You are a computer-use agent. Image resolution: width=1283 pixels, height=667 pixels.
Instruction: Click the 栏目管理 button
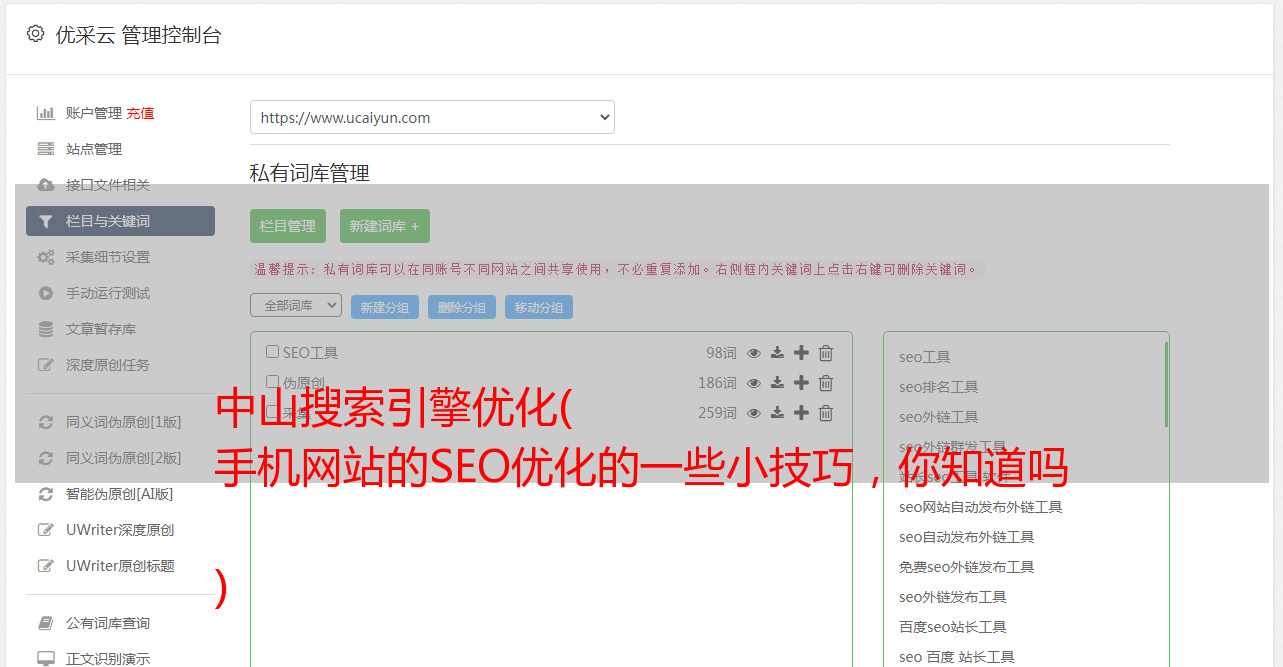coord(288,226)
